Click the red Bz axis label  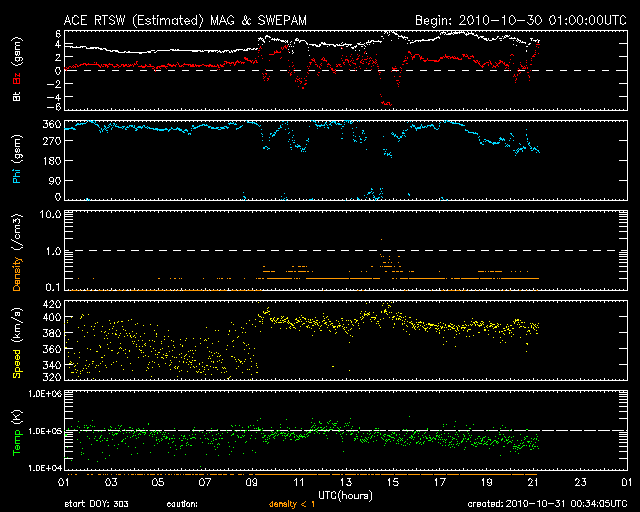coord(16,76)
